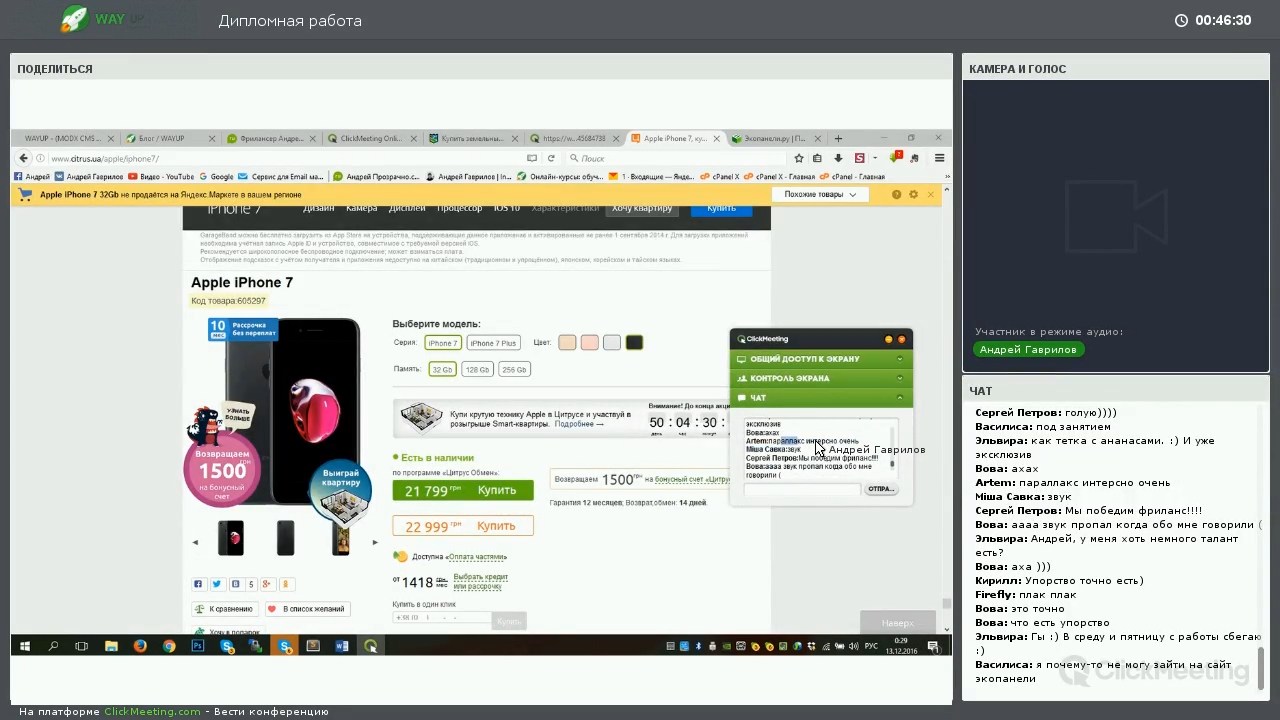Open the Дизайн section in product nav
This screenshot has height=720, width=1280.
click(319, 208)
